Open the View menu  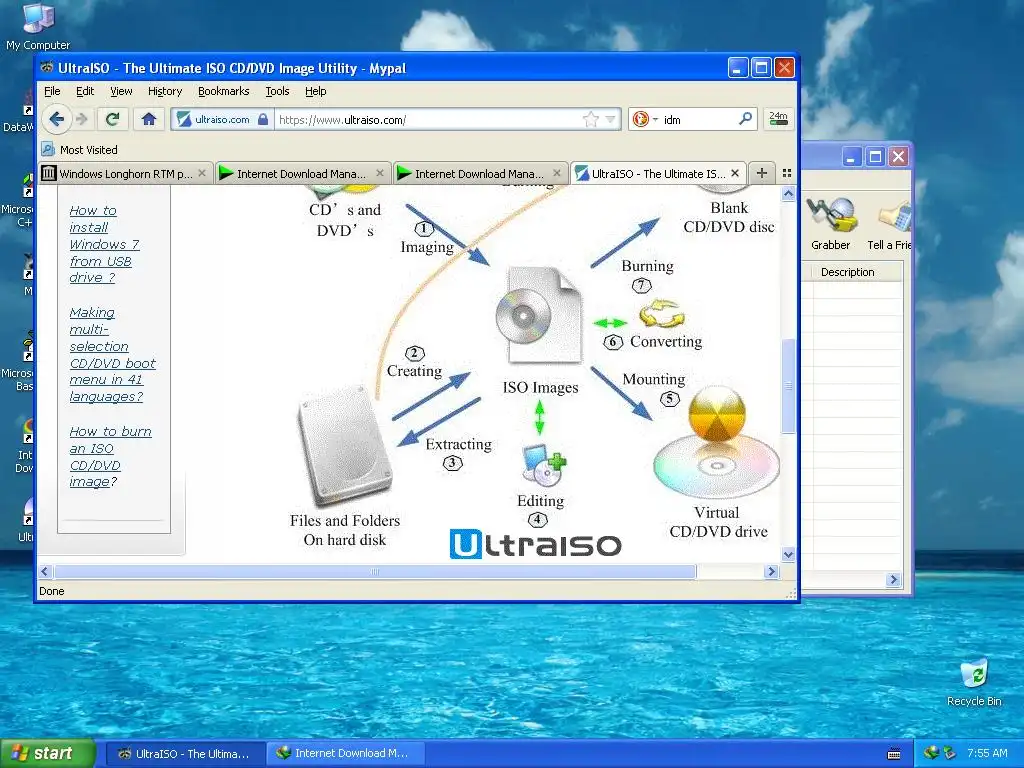[121, 91]
